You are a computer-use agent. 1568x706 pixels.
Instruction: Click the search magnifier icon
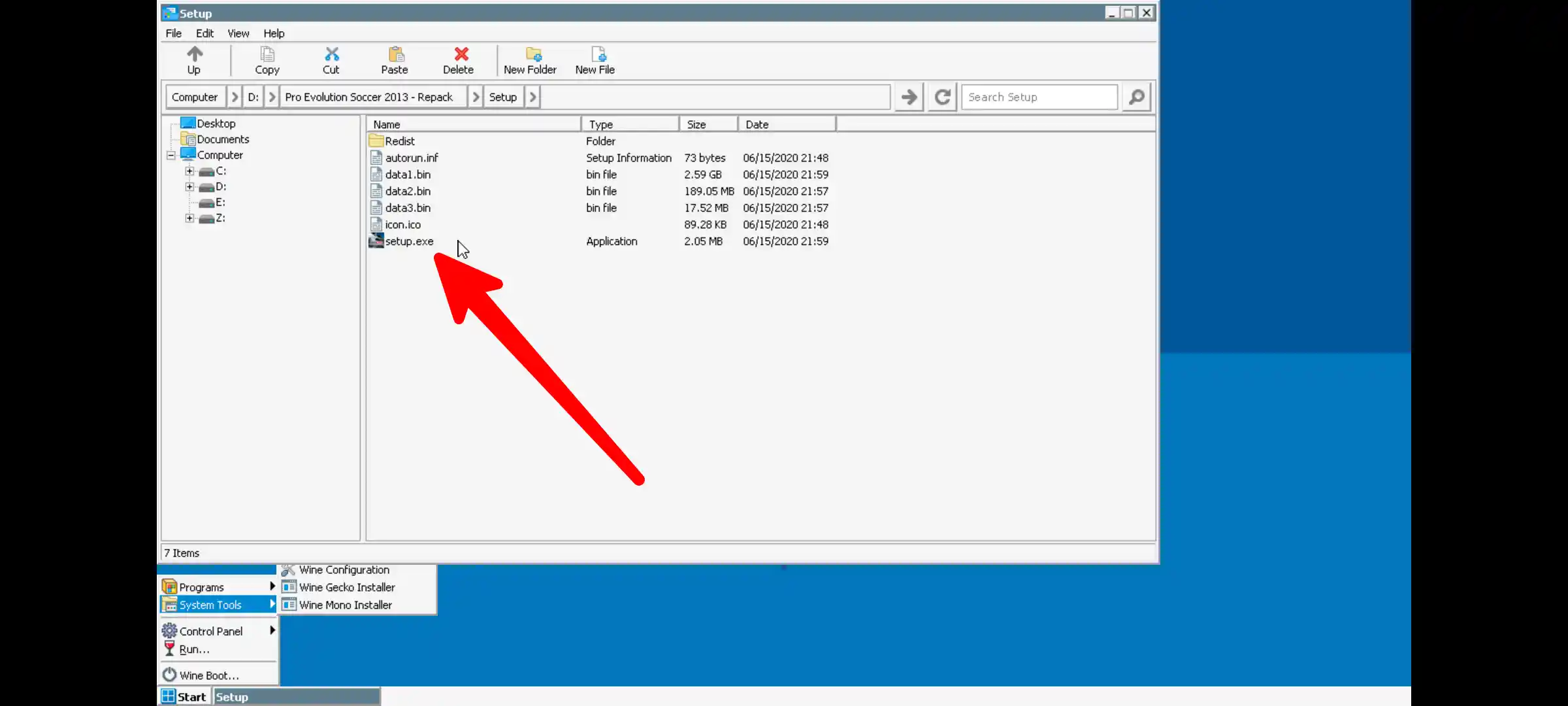(x=1135, y=96)
